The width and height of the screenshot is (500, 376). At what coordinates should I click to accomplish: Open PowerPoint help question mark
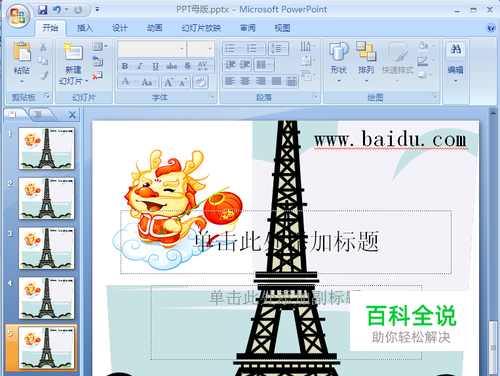point(491,27)
